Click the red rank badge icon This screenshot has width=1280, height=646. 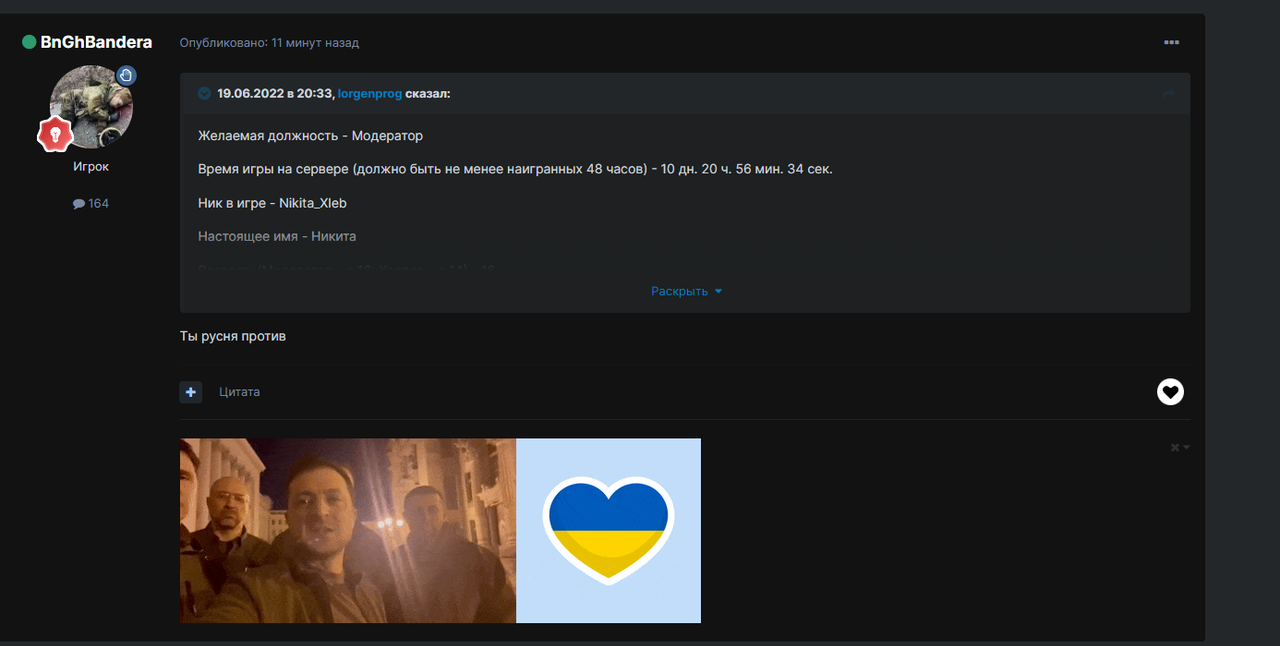tap(55, 134)
